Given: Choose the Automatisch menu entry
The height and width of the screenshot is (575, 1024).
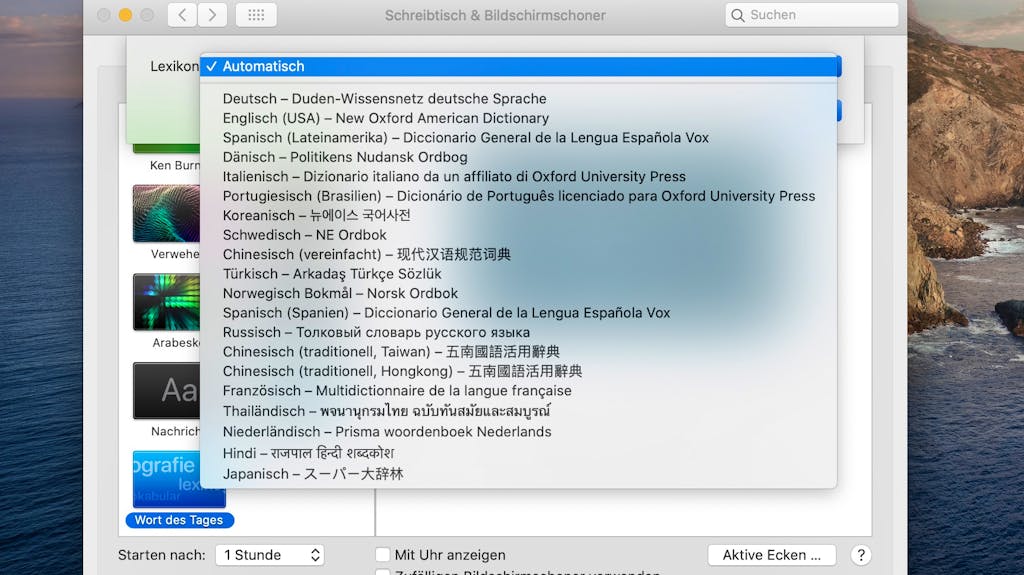Looking at the screenshot, I should pos(520,66).
